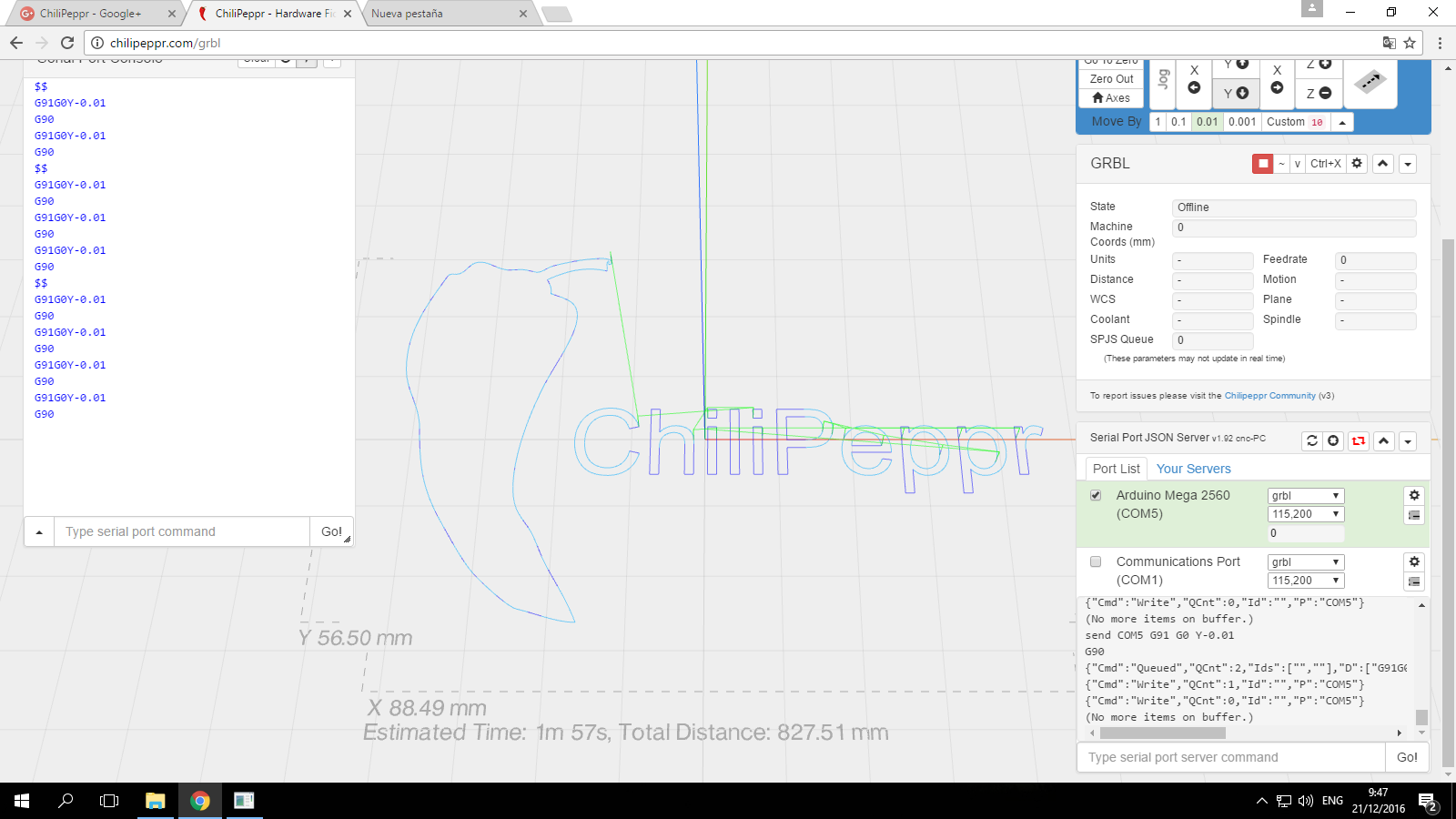Open Chilipeppr Community link
This screenshot has height=819, width=1456.
[x=1269, y=396]
